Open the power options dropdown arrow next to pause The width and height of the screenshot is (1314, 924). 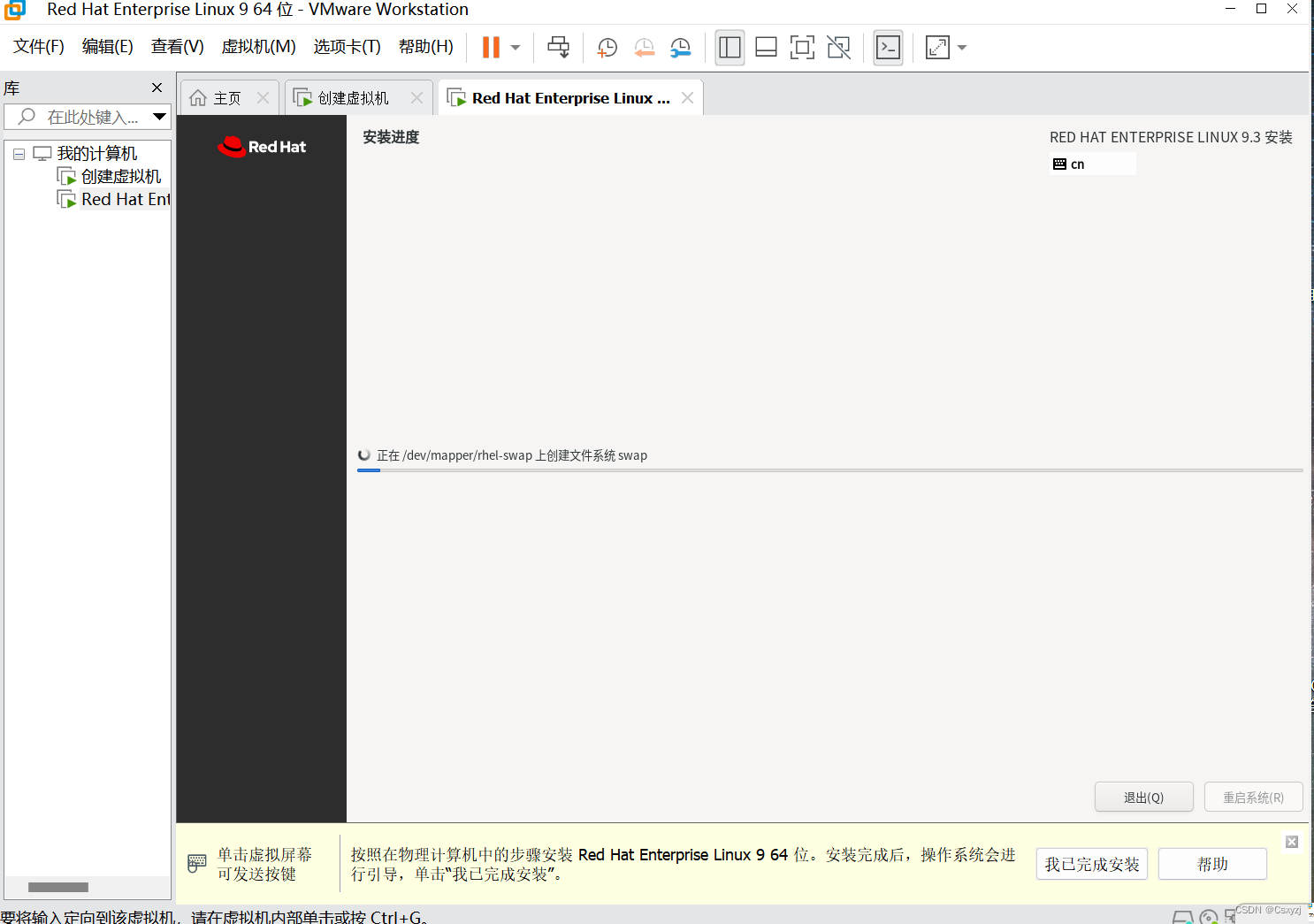tap(516, 48)
